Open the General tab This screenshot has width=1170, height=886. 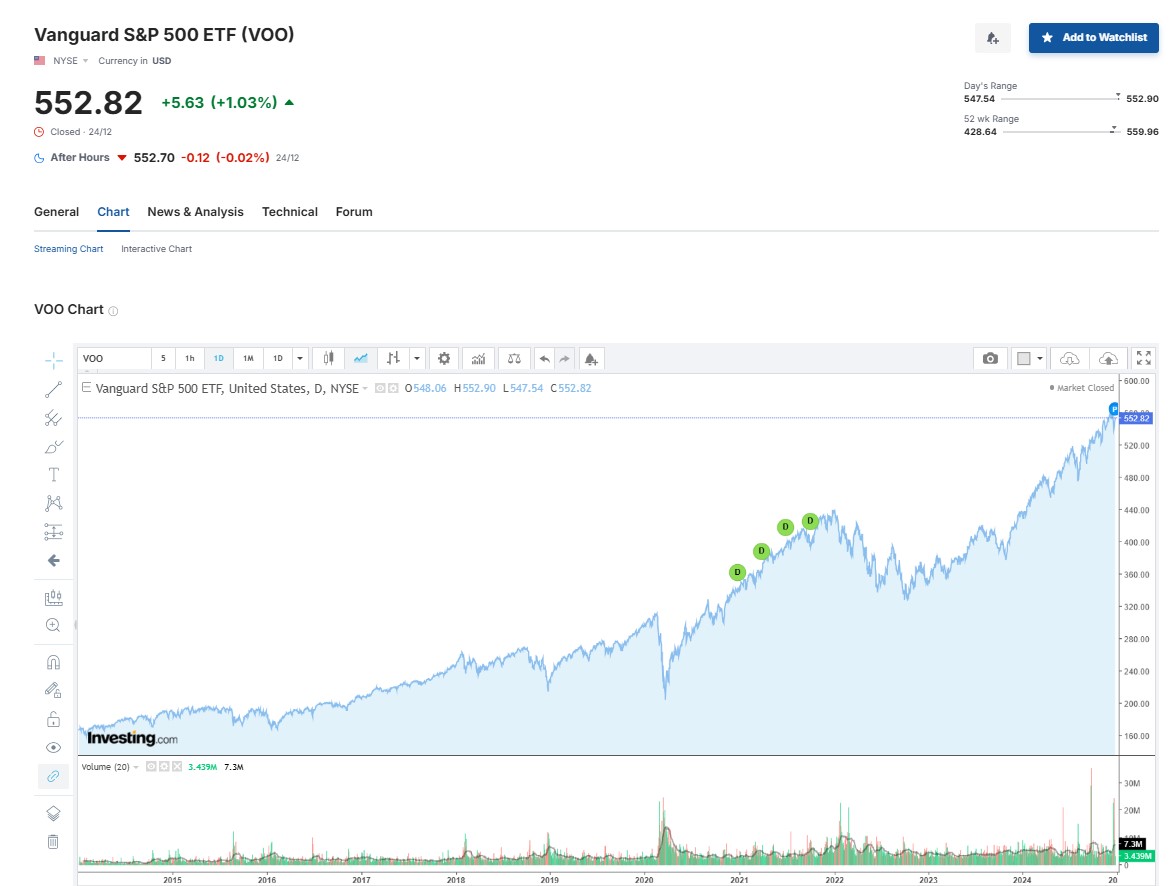[57, 212]
